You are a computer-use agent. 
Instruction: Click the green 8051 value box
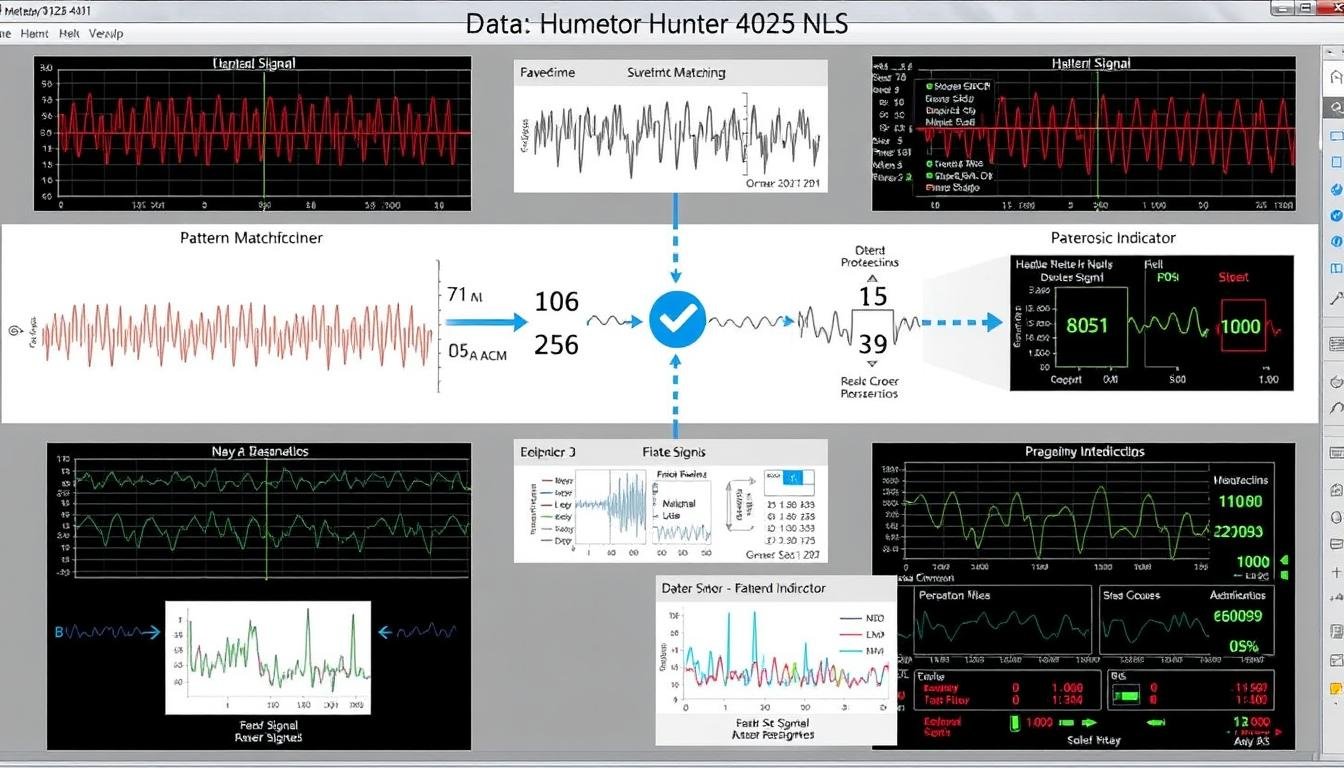point(1087,326)
